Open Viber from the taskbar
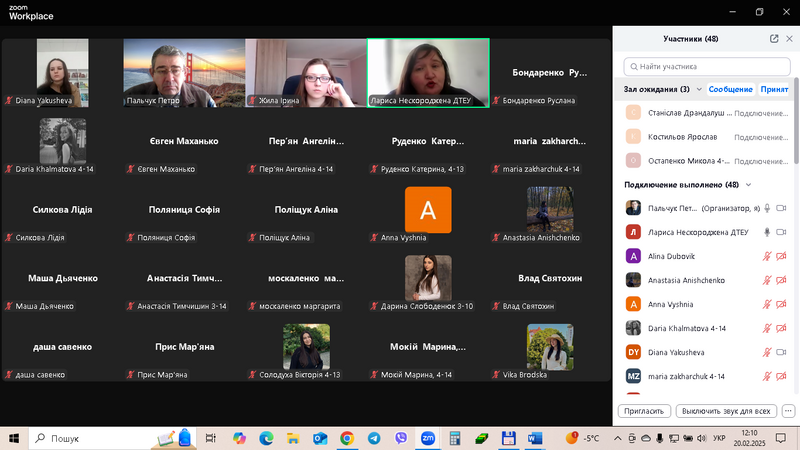Screen dimensions: 800x450 click(401, 438)
